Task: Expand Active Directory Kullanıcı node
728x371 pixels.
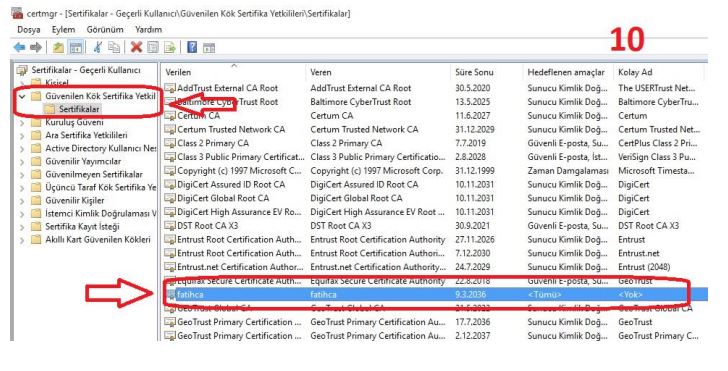Action: [x=22, y=149]
